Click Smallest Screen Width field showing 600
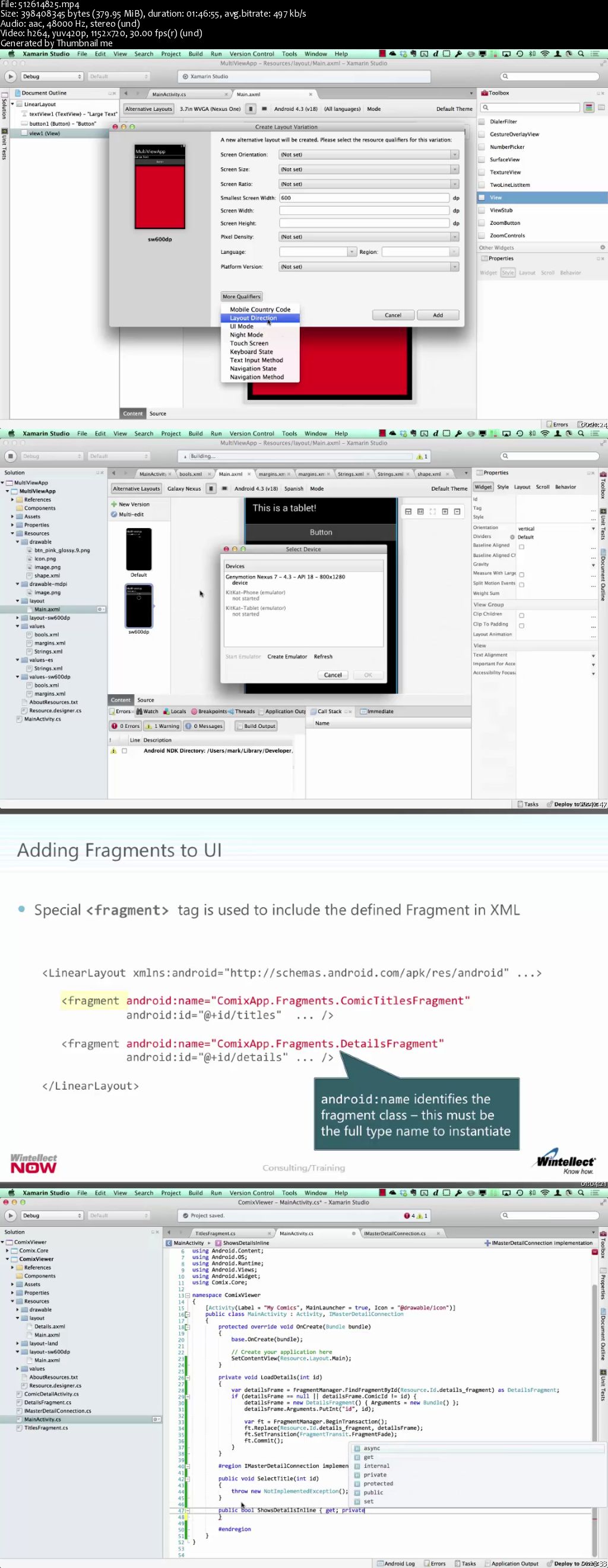Screen dimensions: 608x1568 [x=365, y=198]
